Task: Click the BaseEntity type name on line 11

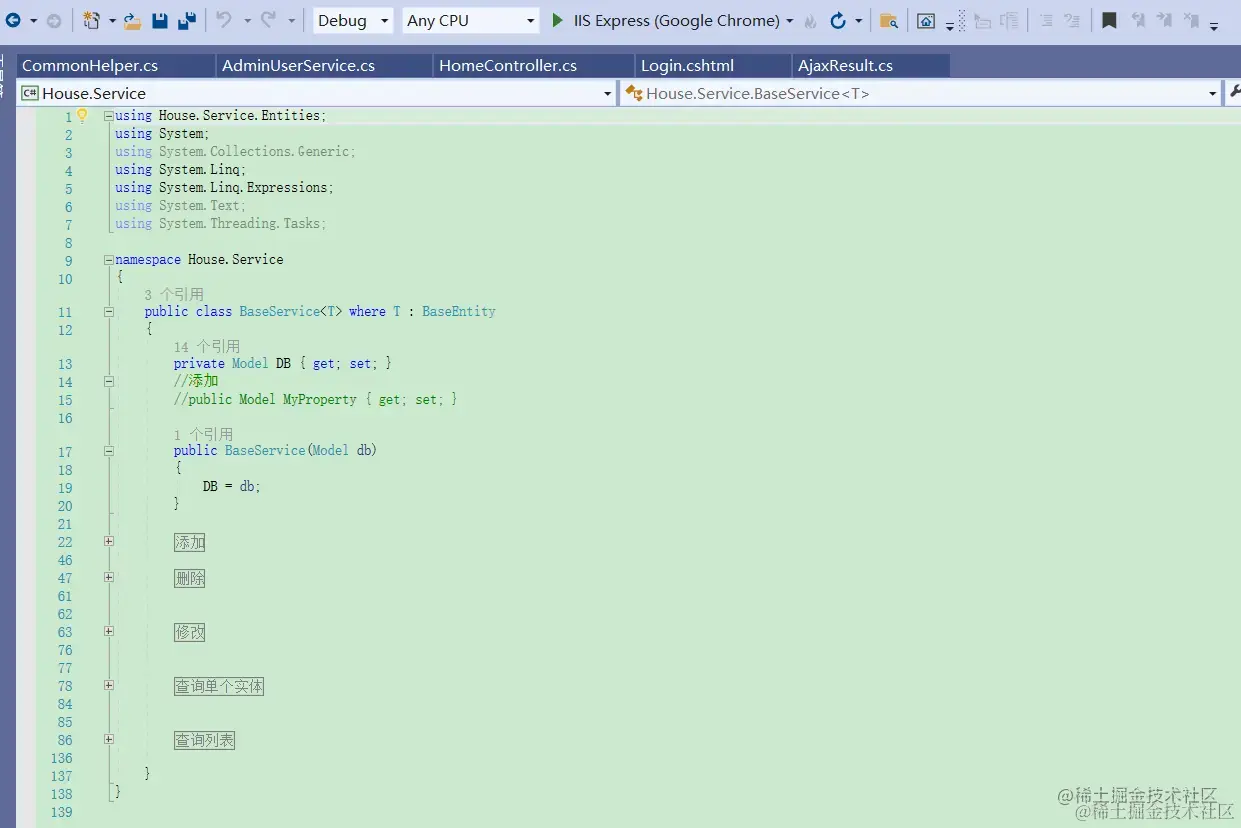Action: click(459, 311)
